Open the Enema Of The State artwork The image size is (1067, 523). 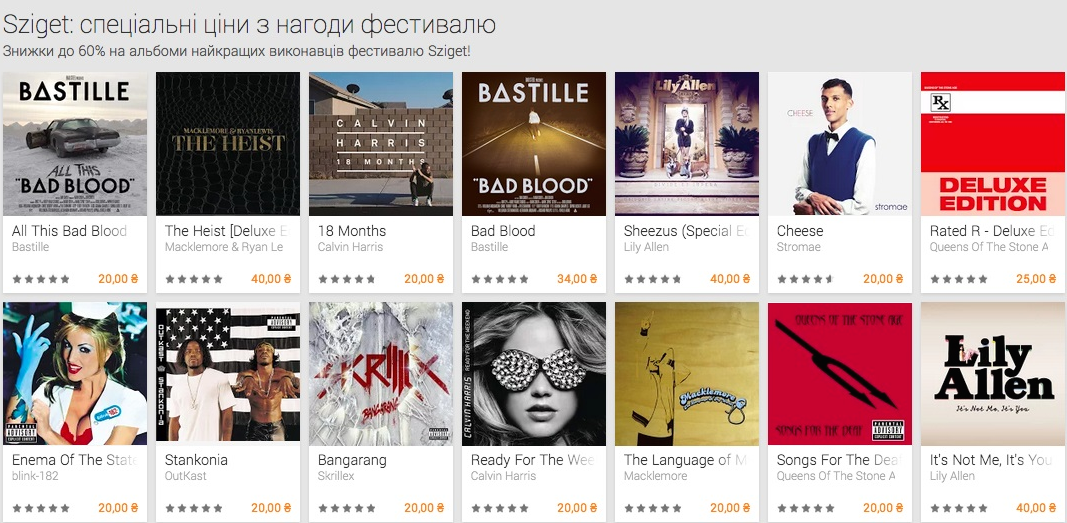[x=75, y=374]
